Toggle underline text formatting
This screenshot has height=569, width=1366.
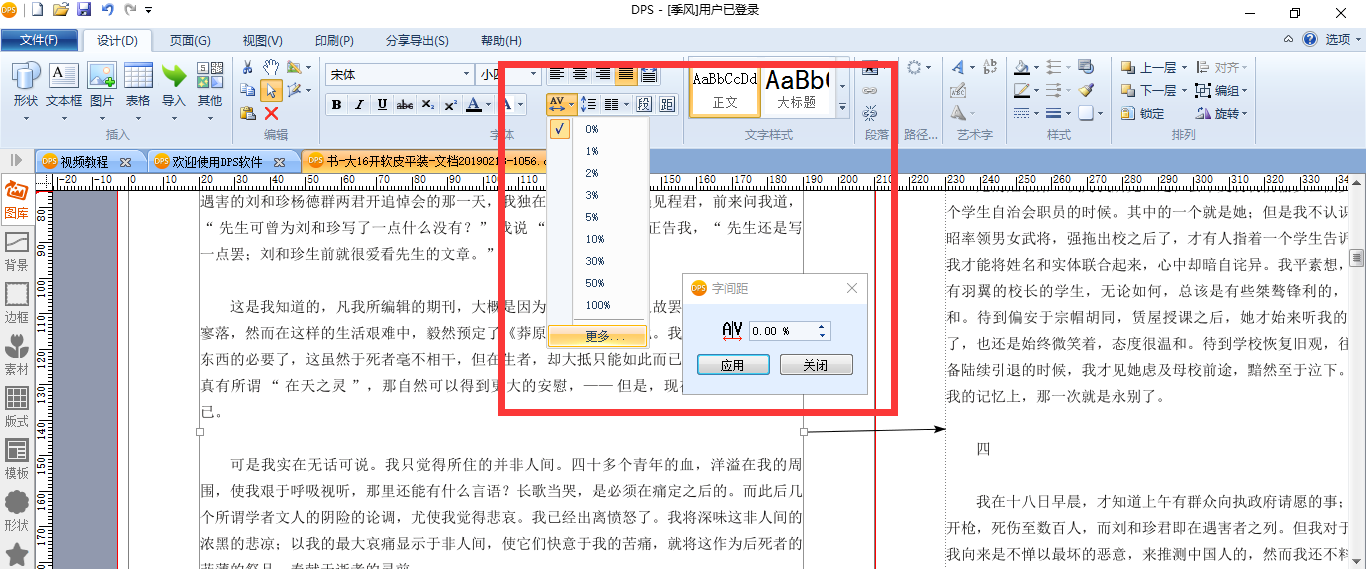click(x=382, y=104)
